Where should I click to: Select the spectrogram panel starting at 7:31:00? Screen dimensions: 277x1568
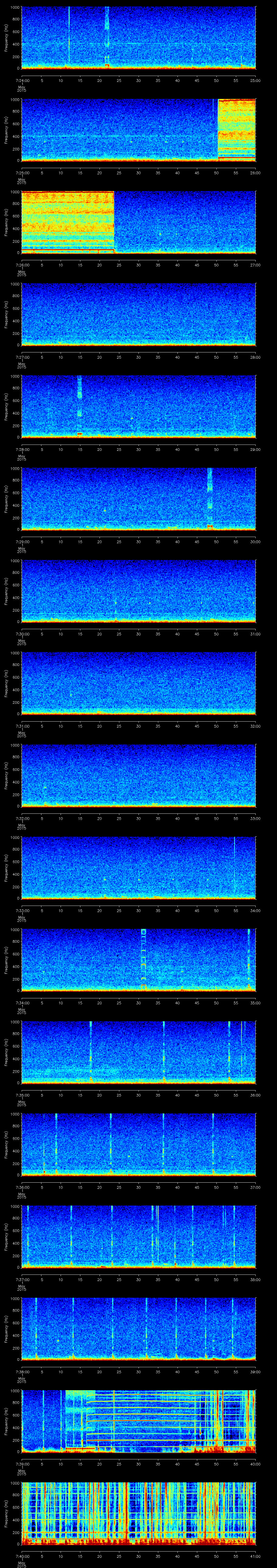click(x=138, y=683)
